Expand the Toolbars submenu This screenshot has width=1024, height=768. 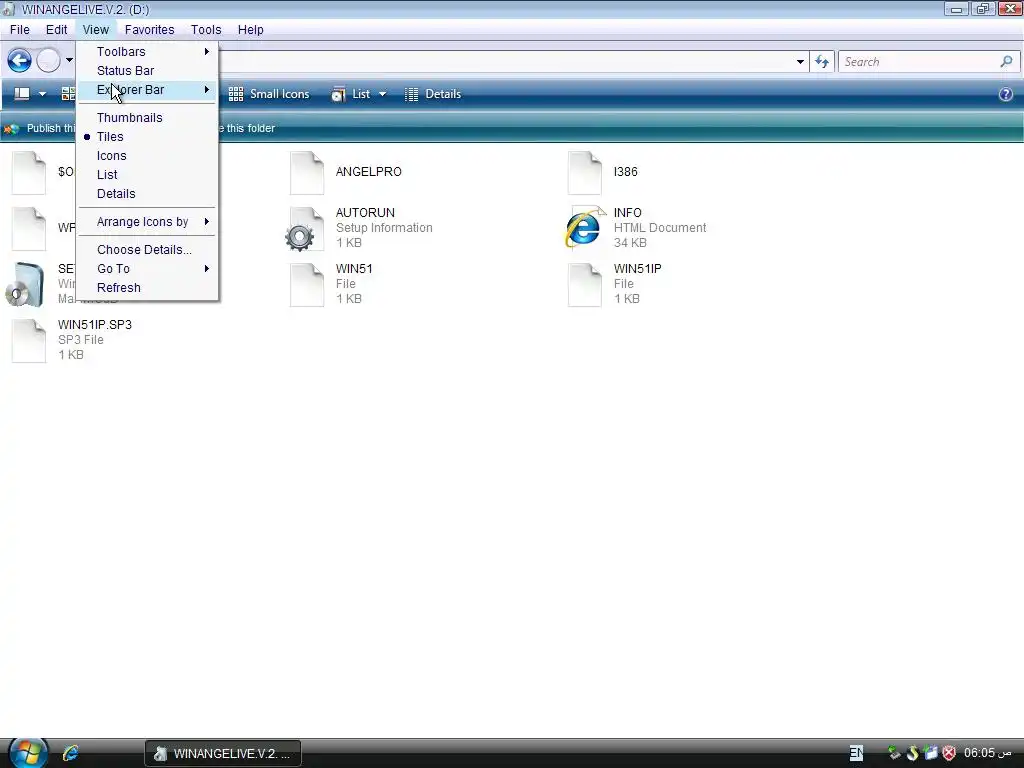coord(148,52)
